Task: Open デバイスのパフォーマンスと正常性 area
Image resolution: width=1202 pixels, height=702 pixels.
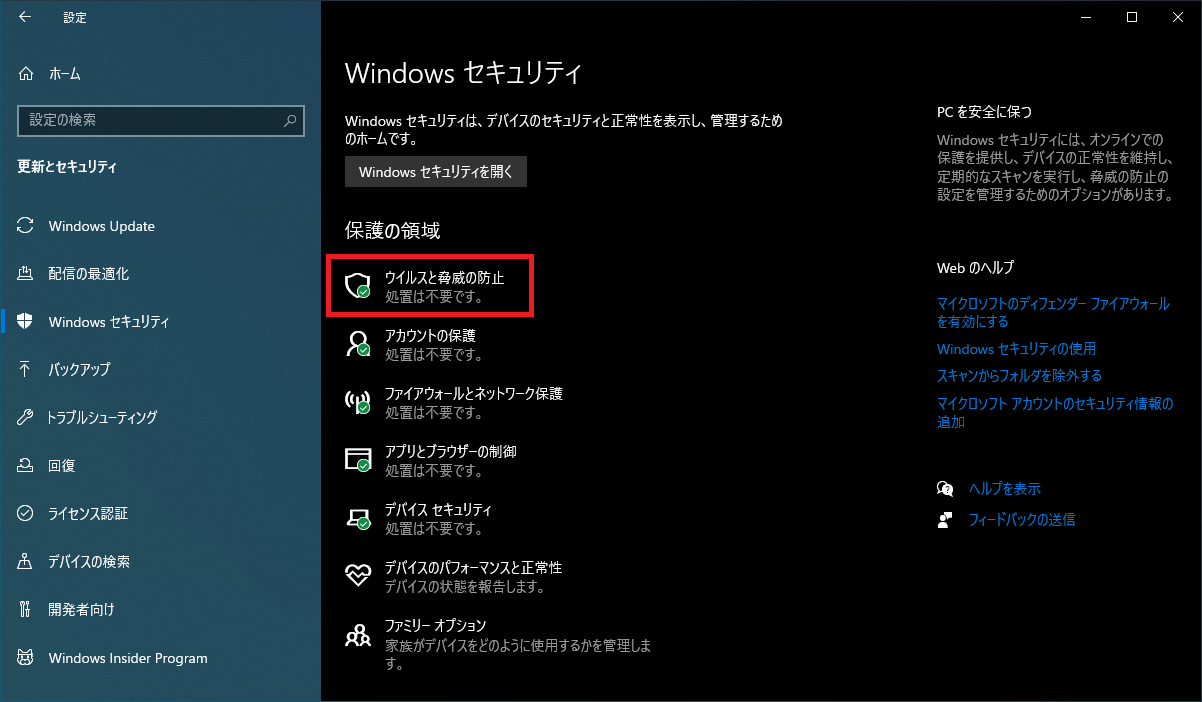Action: 454,576
